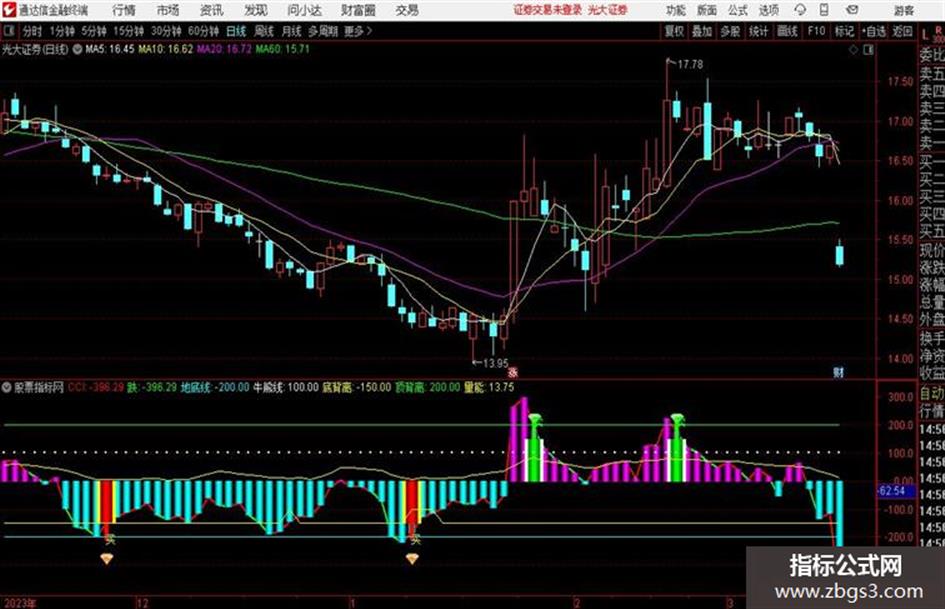
Task: Click the 财 marker near the last candle
Action: [838, 373]
